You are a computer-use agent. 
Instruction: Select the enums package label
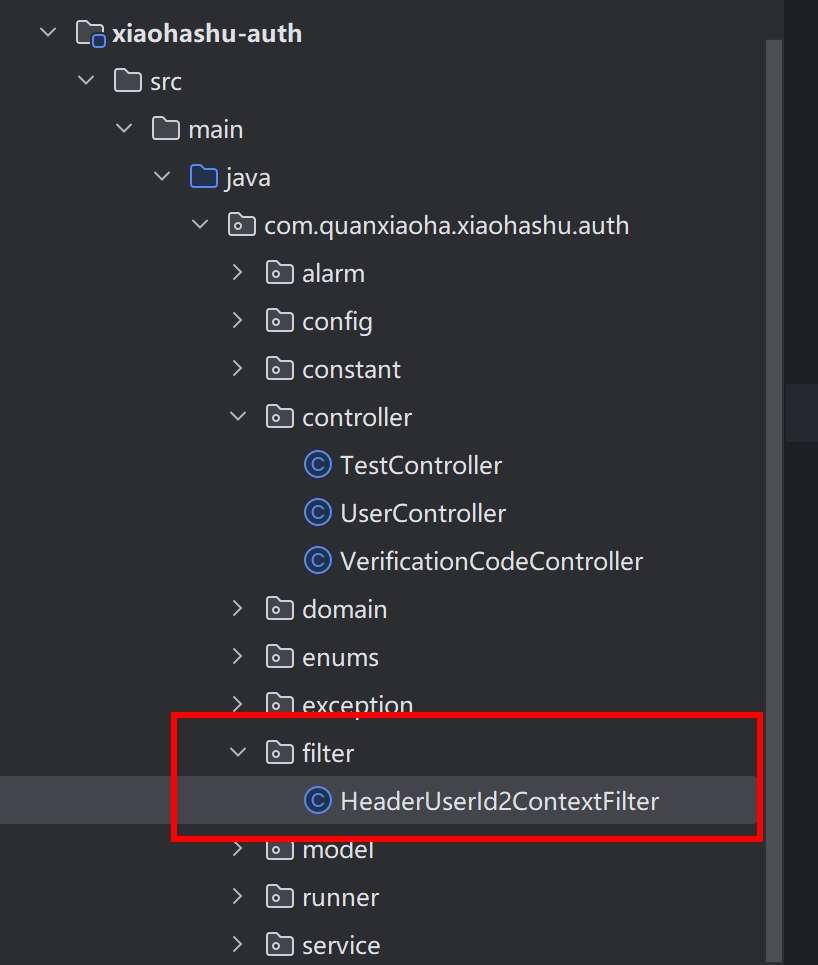point(340,657)
